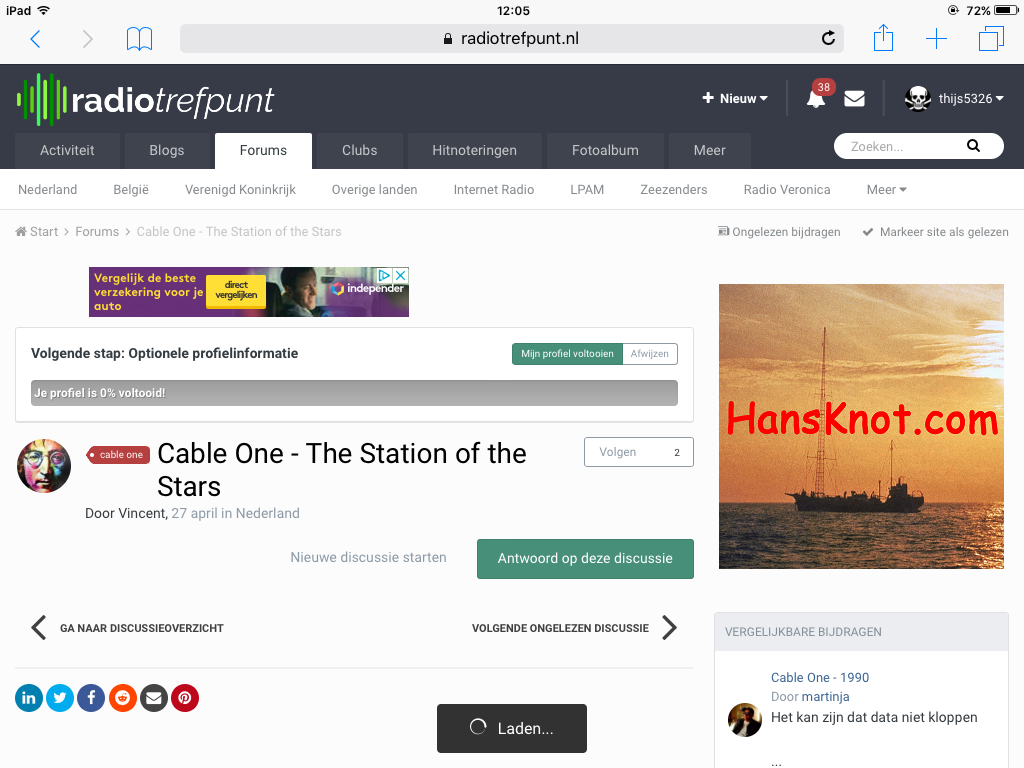Share via email envelope icon
1024x768 pixels.
(153, 698)
